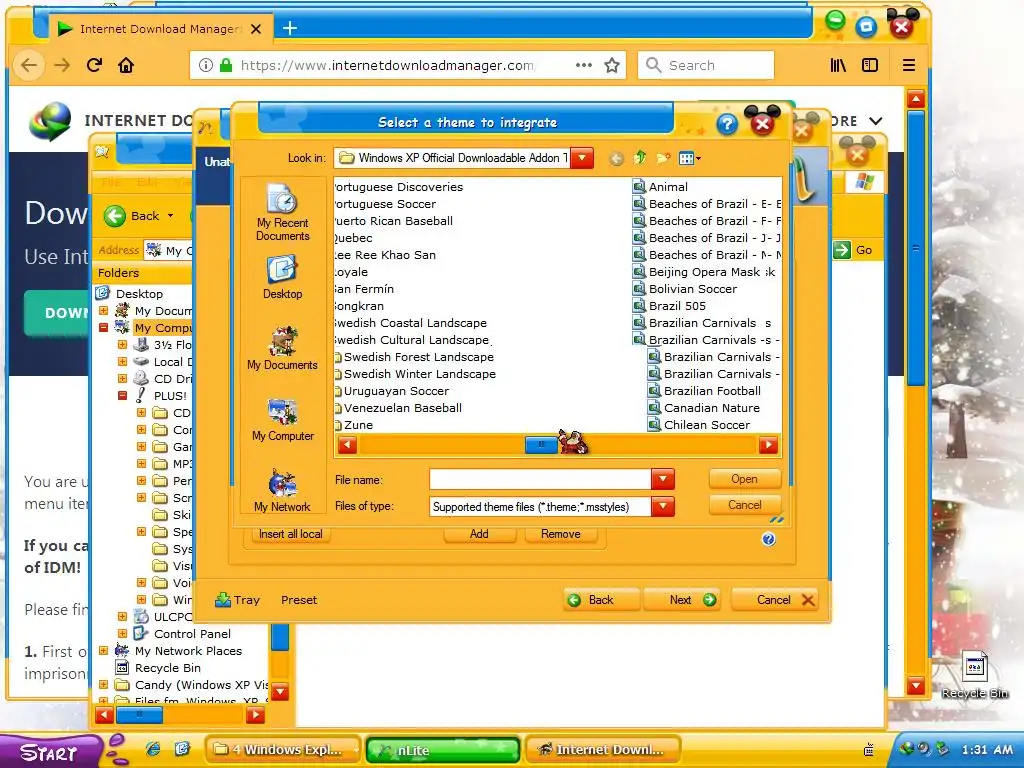Click nLite's Next button

tap(682, 600)
